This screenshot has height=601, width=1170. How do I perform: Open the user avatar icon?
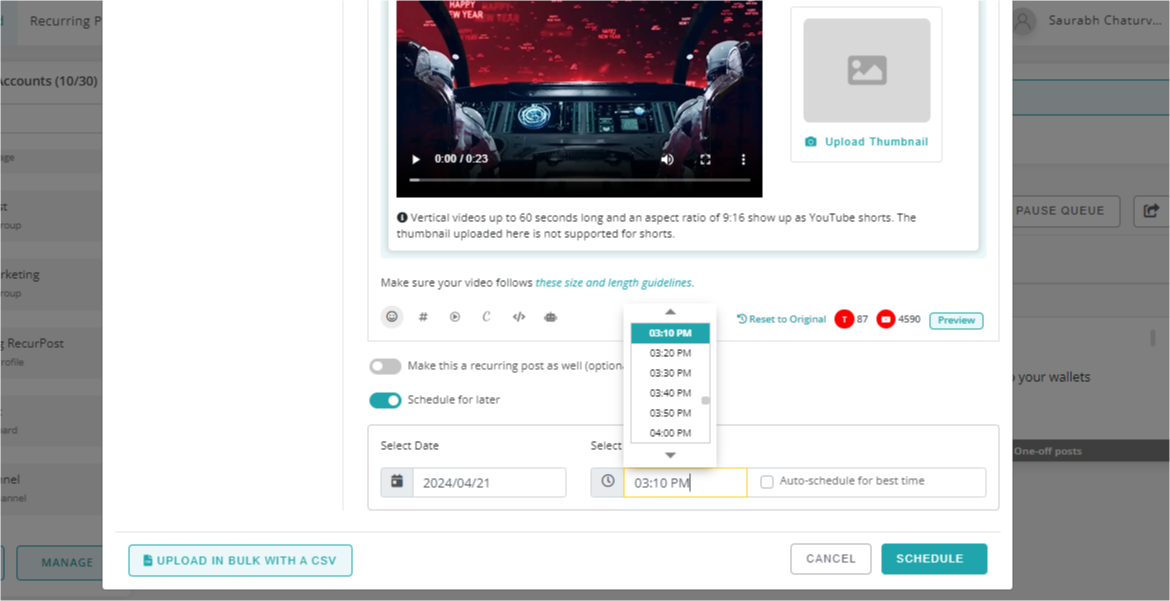tap(1024, 21)
